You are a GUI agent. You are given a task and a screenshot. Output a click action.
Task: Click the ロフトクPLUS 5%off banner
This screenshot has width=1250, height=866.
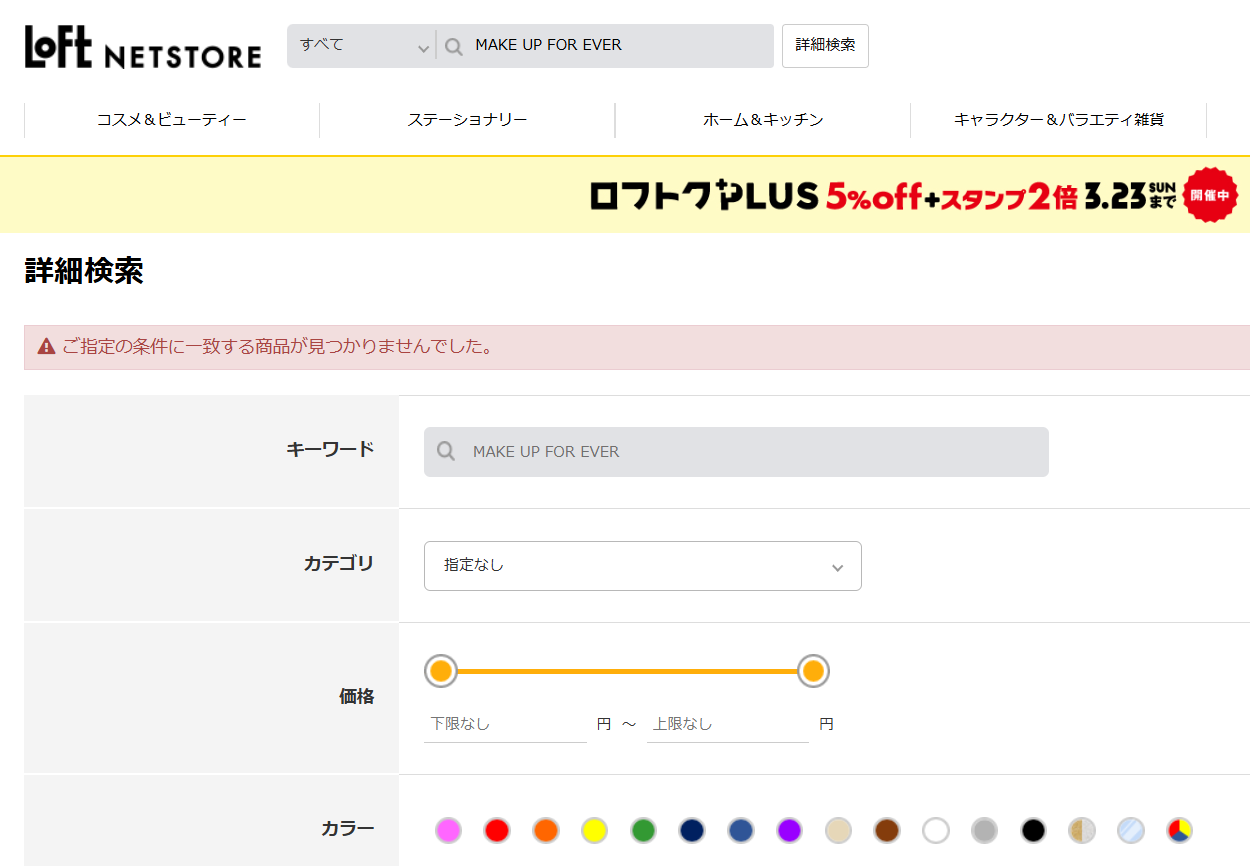coord(625,195)
